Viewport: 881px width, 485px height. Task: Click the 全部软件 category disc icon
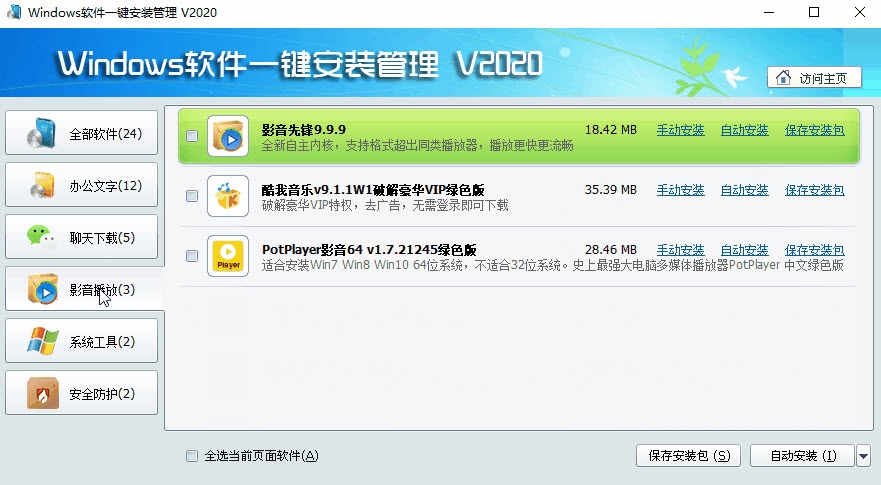point(42,133)
